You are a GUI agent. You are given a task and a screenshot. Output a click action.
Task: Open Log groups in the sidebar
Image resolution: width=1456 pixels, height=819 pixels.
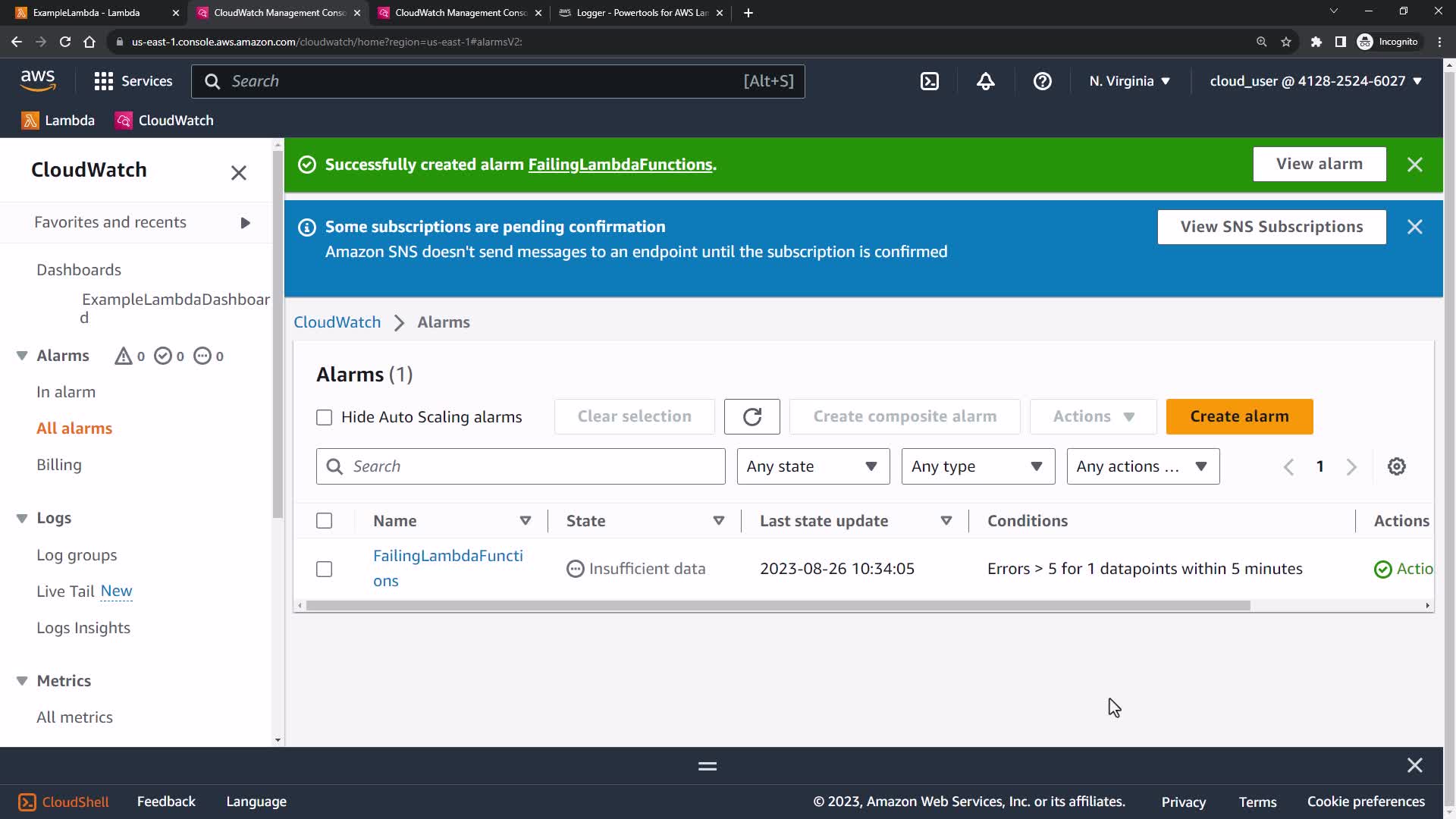(77, 555)
